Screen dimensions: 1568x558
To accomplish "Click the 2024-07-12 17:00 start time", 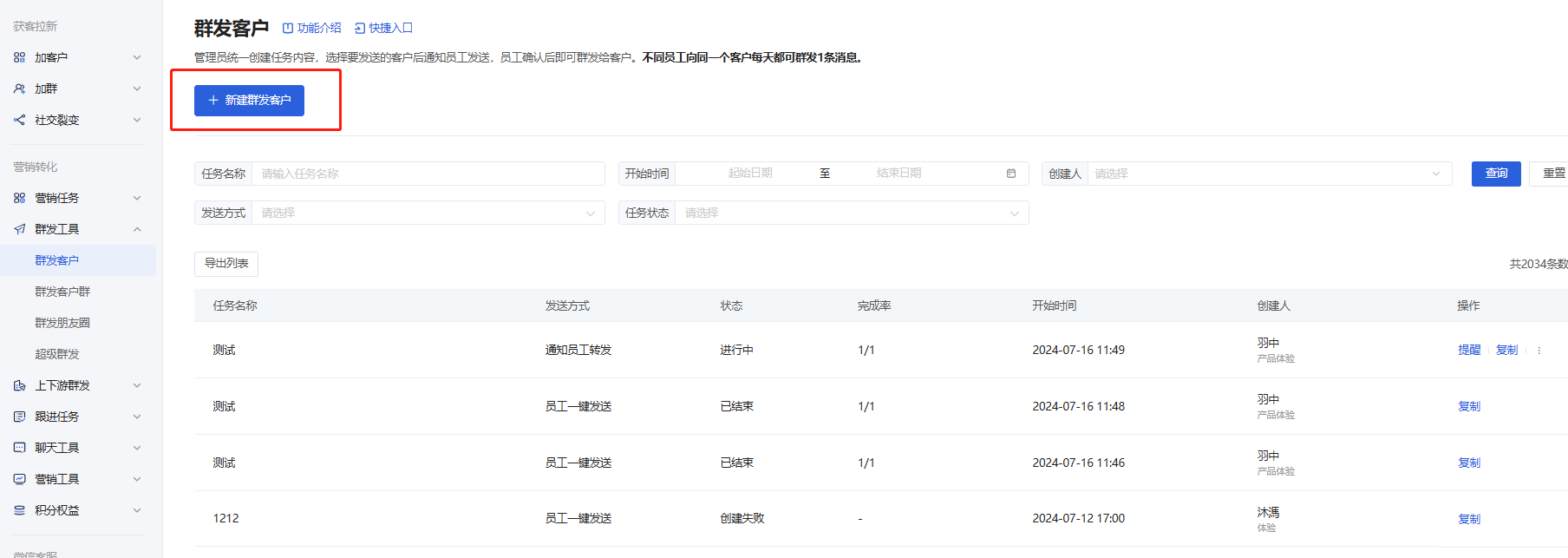I will 1078,519.
